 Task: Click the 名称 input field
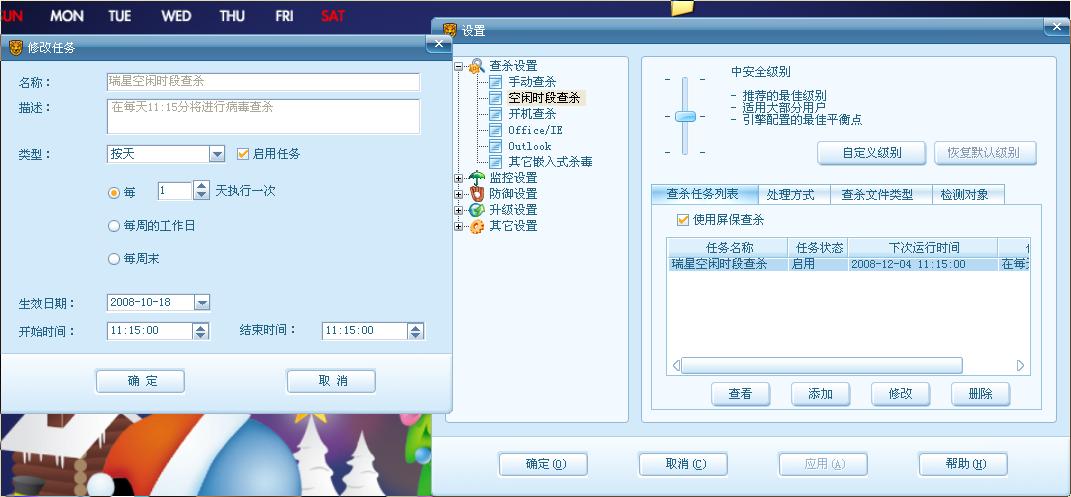[263, 81]
